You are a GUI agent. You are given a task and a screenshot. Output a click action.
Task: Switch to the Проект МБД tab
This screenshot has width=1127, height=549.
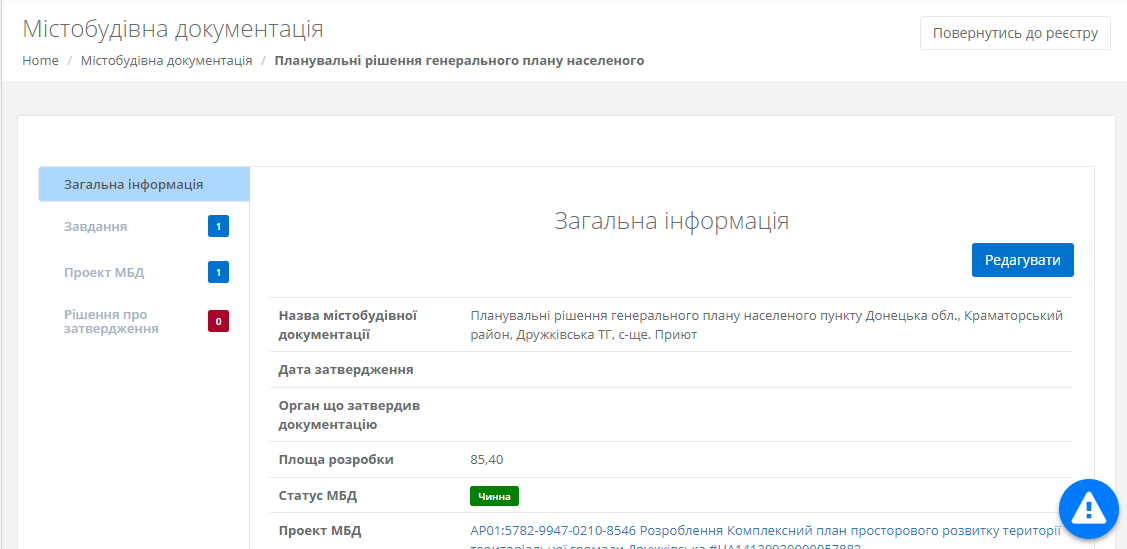click(105, 272)
